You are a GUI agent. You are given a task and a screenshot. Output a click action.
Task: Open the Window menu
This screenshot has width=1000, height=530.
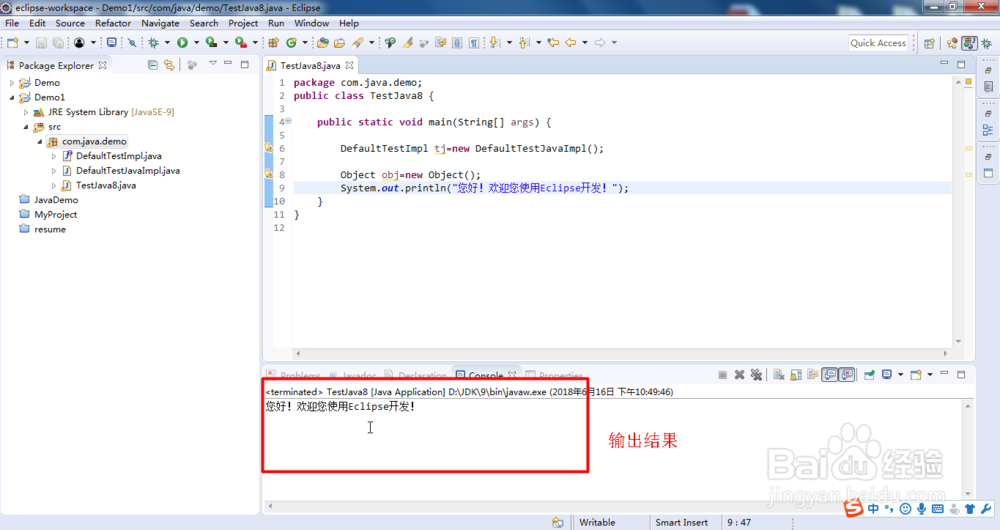pyautogui.click(x=311, y=23)
